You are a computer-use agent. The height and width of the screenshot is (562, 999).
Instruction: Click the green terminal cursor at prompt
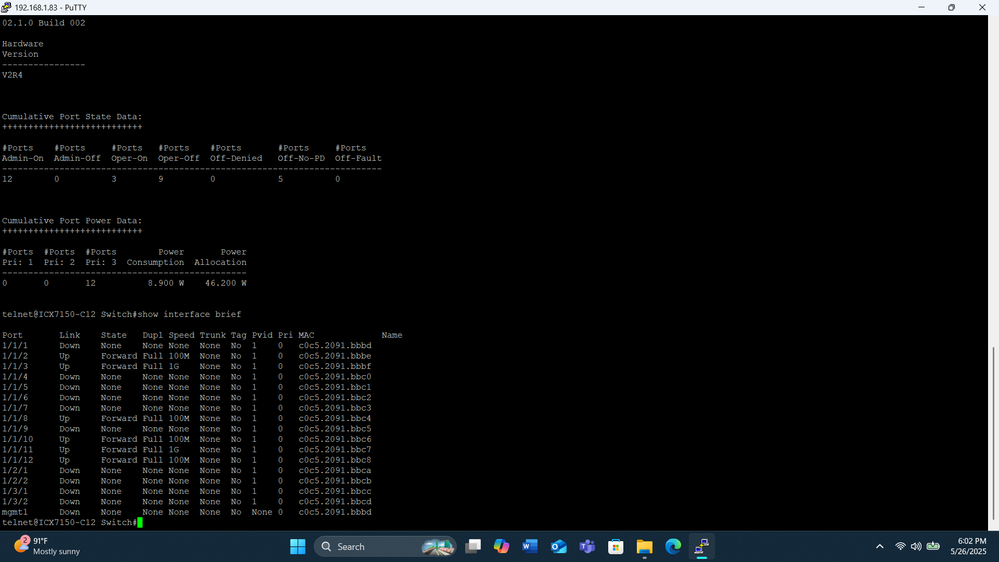click(x=140, y=523)
